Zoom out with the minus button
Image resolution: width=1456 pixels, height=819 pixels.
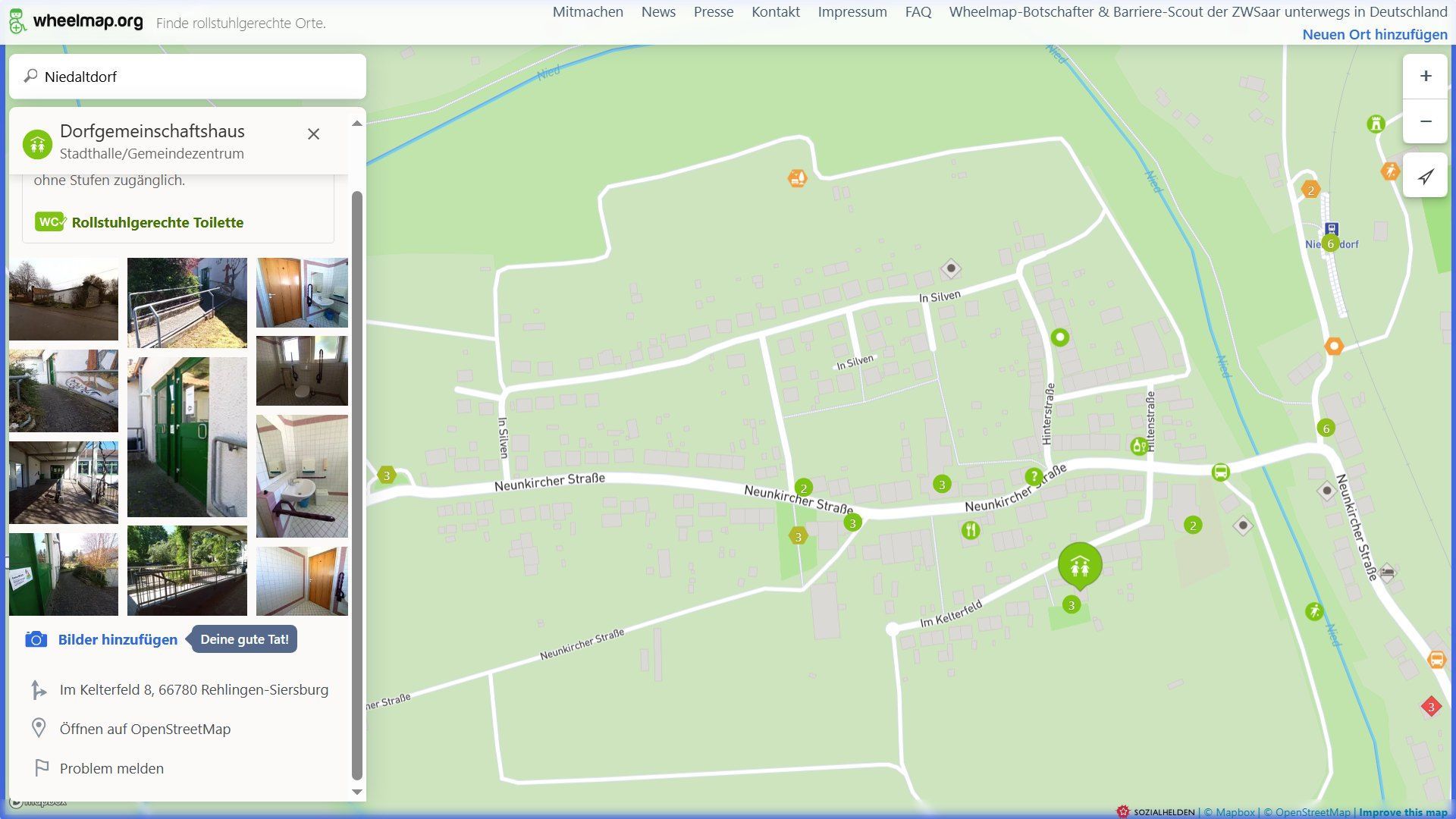1426,121
